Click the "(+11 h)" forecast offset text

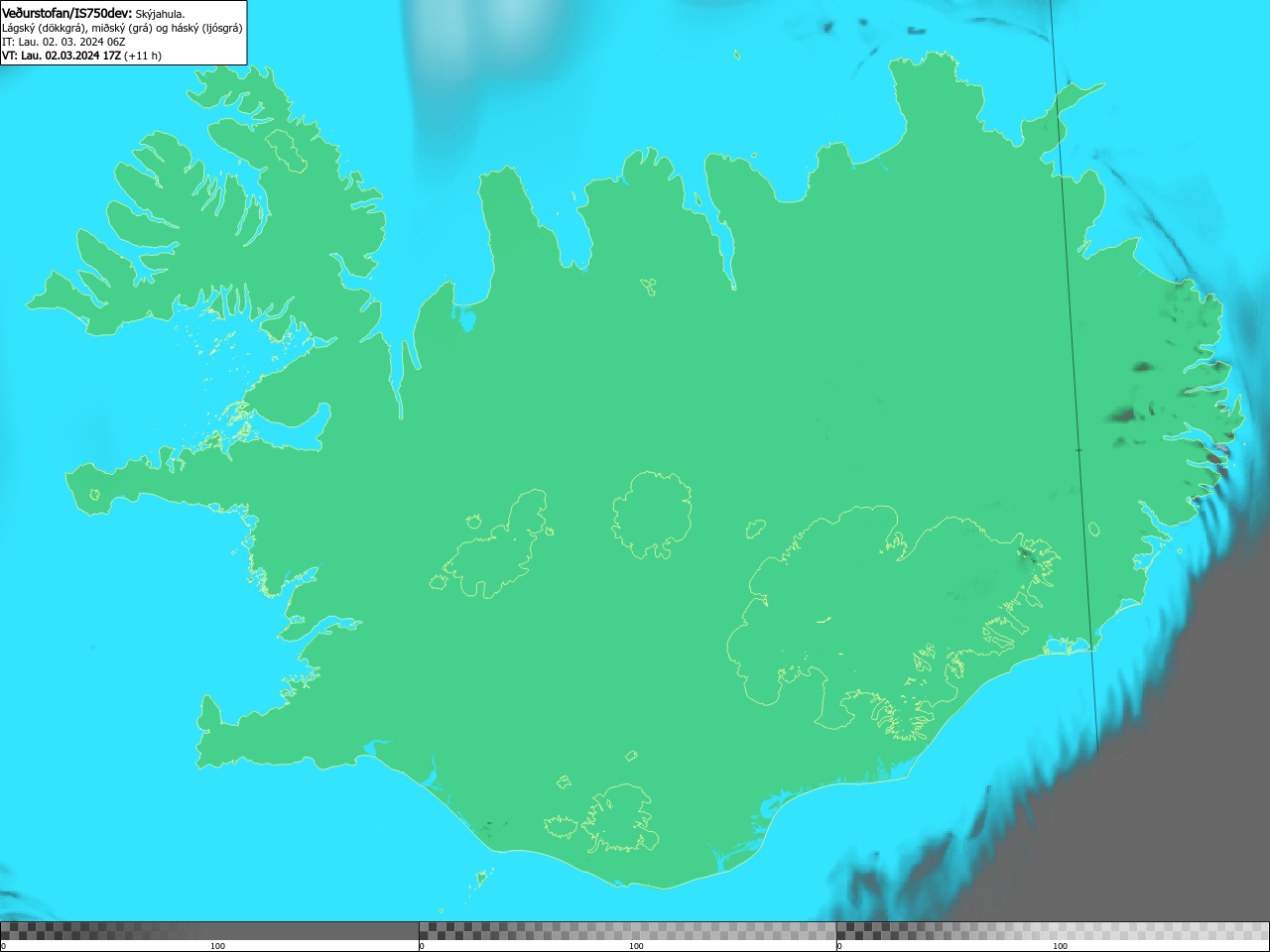[143, 56]
